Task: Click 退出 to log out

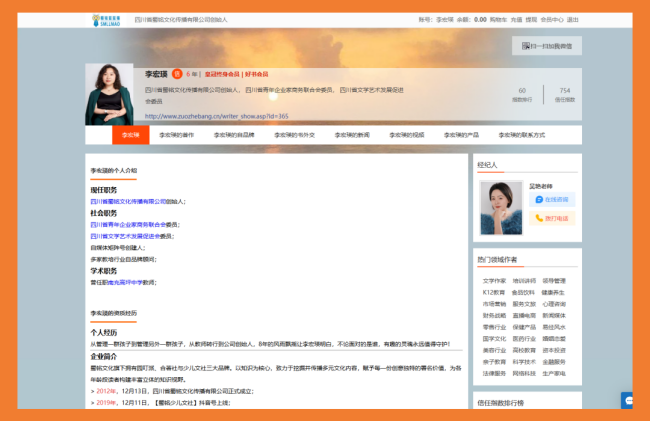Action: click(573, 19)
